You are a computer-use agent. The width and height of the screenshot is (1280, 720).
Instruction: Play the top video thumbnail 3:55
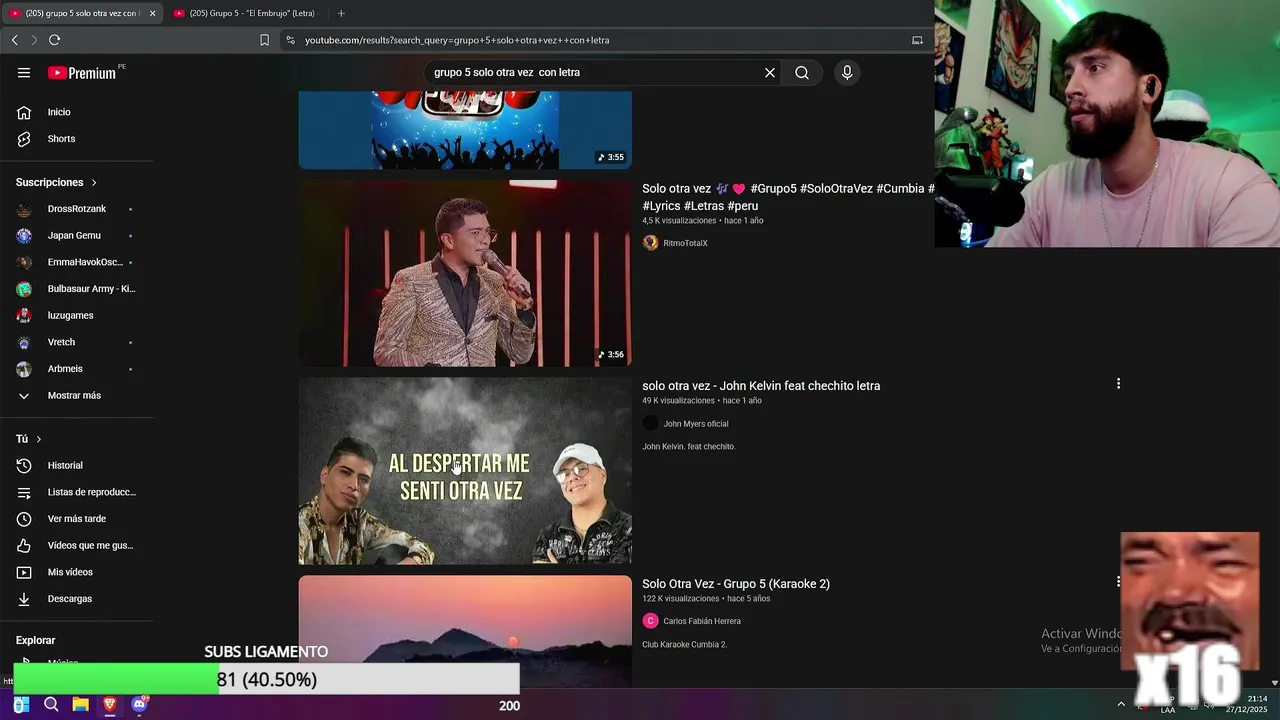(x=465, y=130)
